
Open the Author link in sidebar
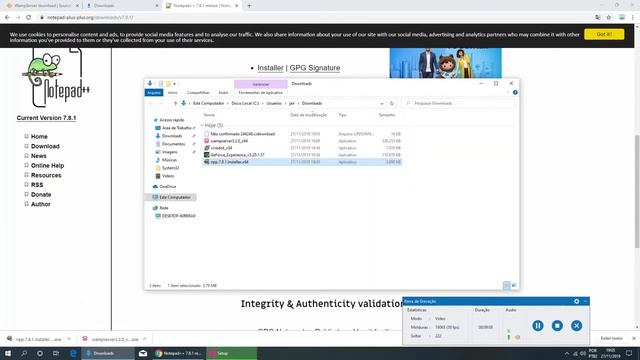(x=41, y=204)
